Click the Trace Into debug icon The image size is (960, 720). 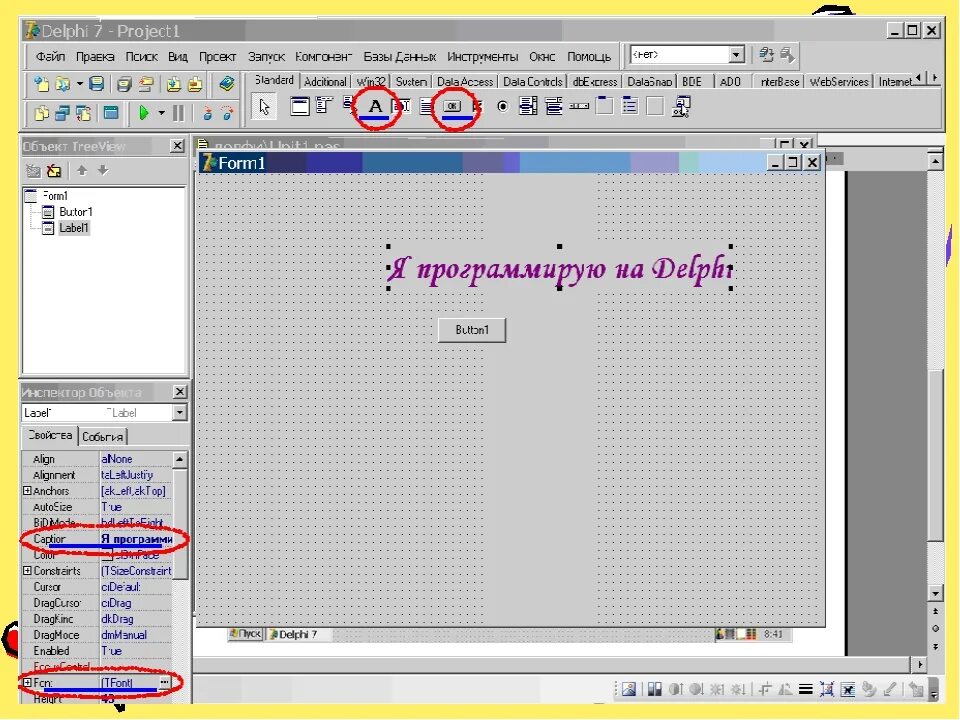point(208,113)
